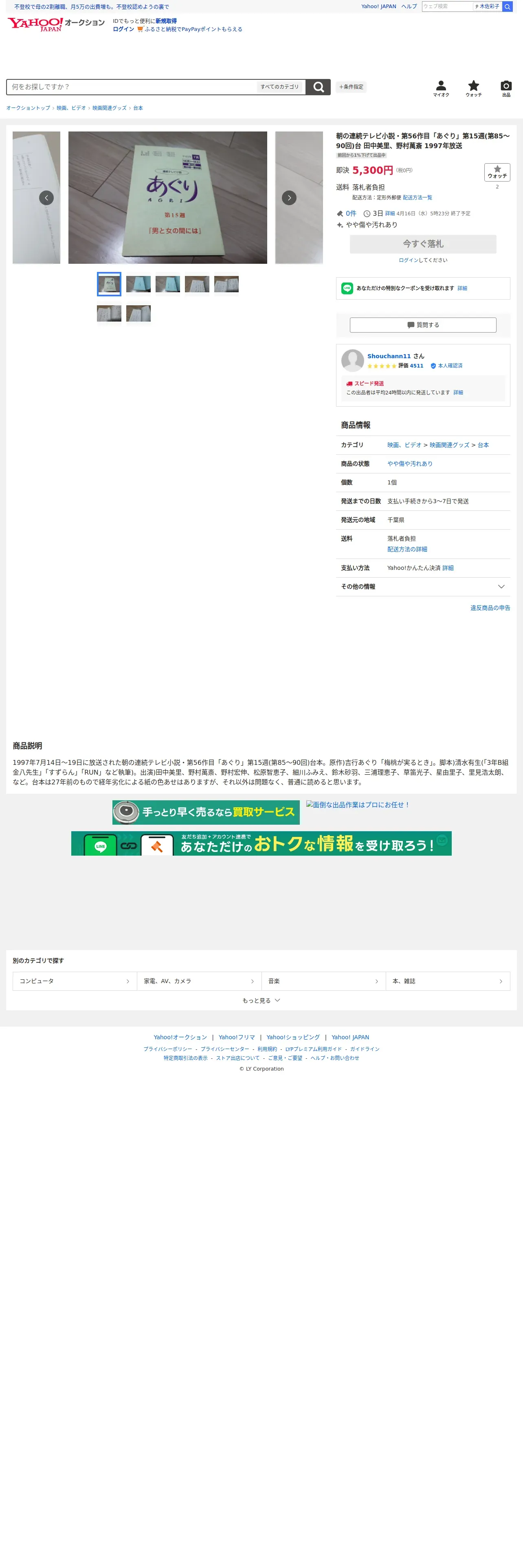The width and height of the screenshot is (523, 1568).
Task: Click the magnifier search button
Action: pyautogui.click(x=319, y=87)
